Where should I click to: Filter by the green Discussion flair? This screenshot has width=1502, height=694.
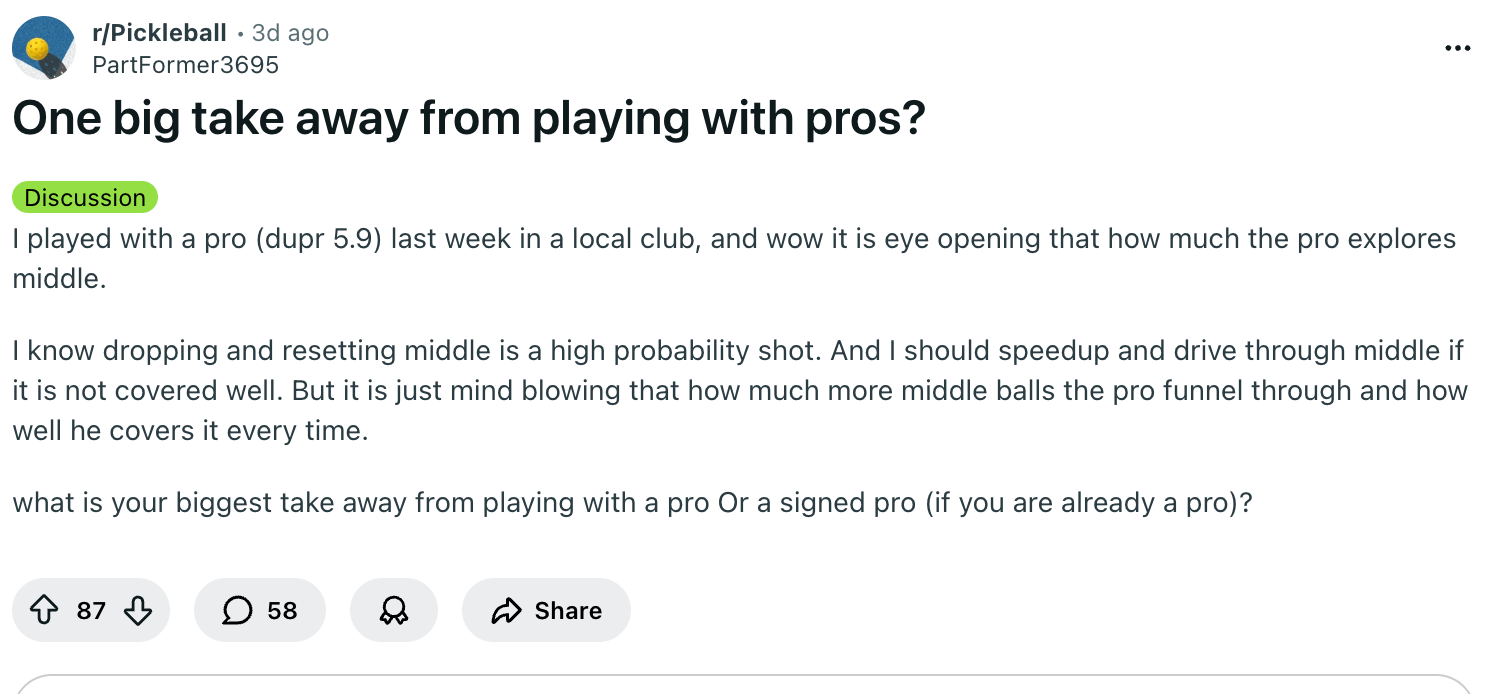coord(85,197)
